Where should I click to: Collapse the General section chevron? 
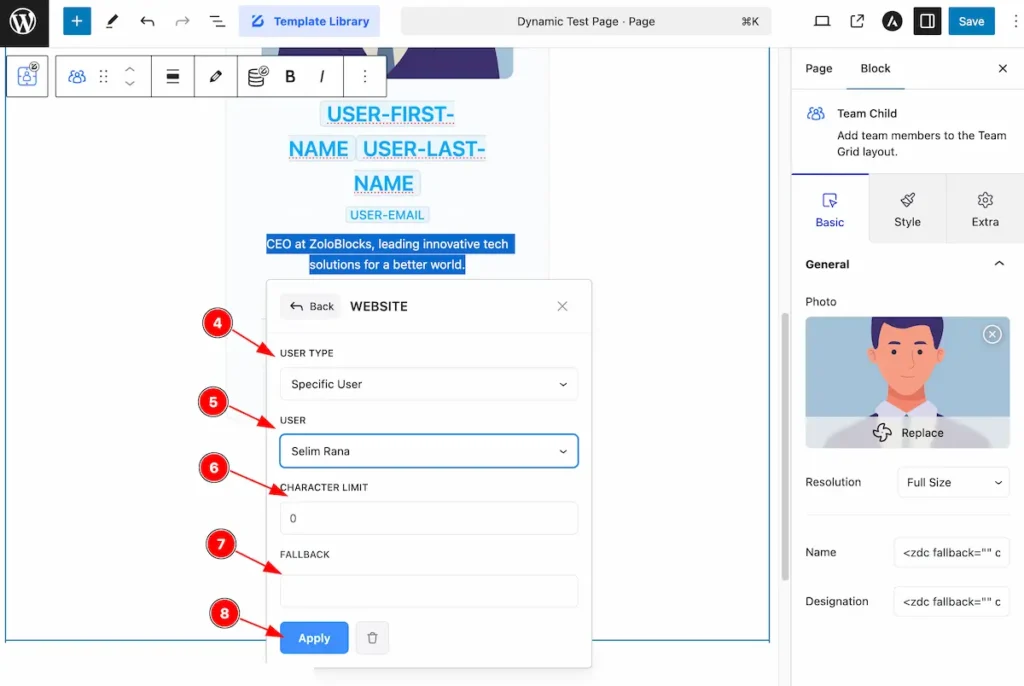coord(999,264)
